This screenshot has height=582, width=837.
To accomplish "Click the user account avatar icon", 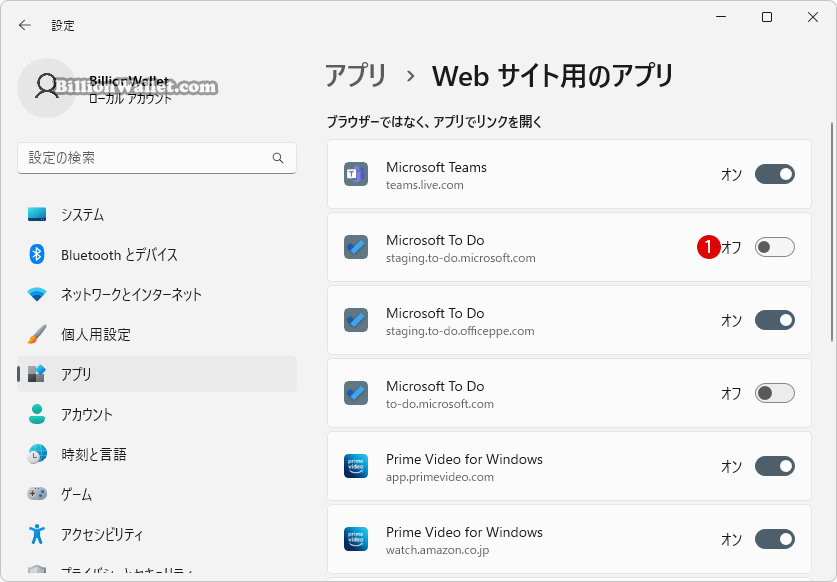I will coord(47,88).
